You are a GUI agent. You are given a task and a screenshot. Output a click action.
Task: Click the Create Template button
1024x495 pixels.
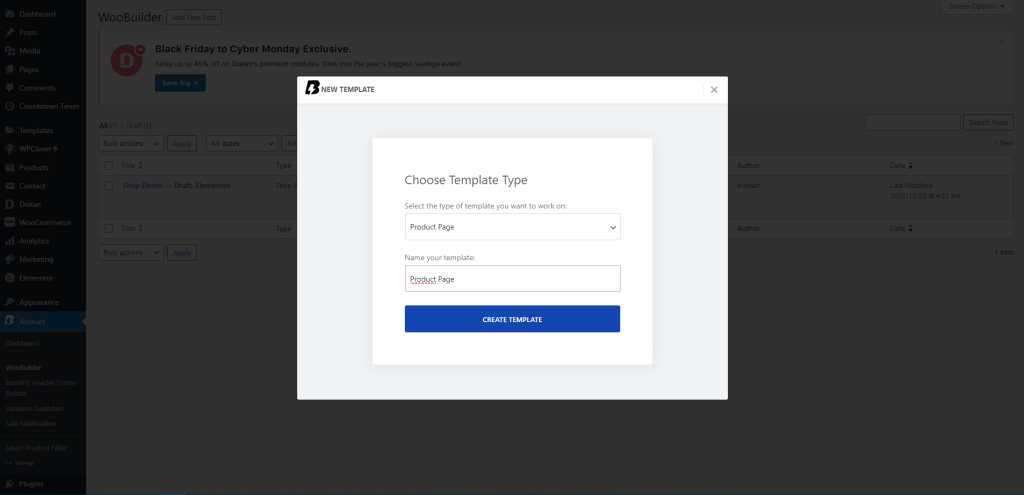(x=513, y=319)
